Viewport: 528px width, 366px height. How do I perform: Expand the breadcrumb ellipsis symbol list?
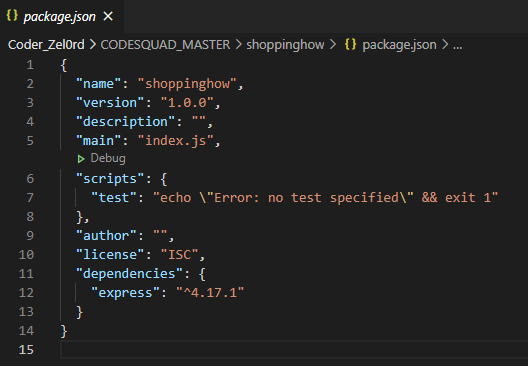[x=457, y=45]
